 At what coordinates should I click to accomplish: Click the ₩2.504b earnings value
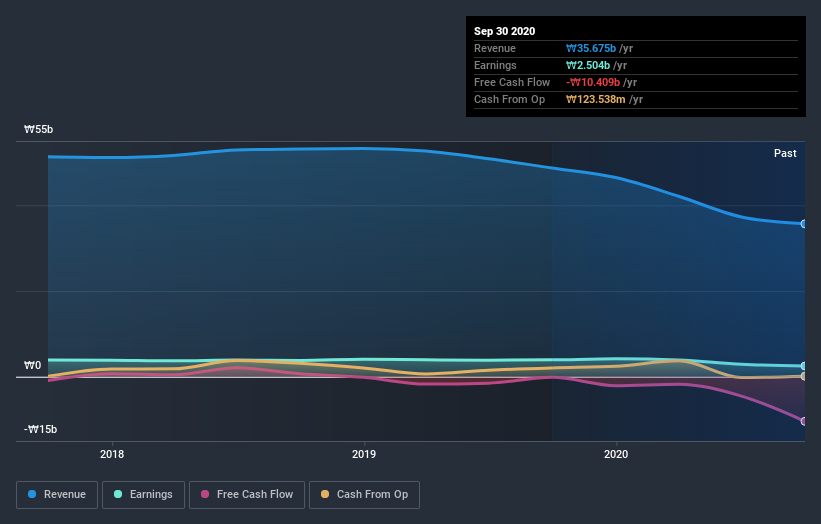coord(587,65)
